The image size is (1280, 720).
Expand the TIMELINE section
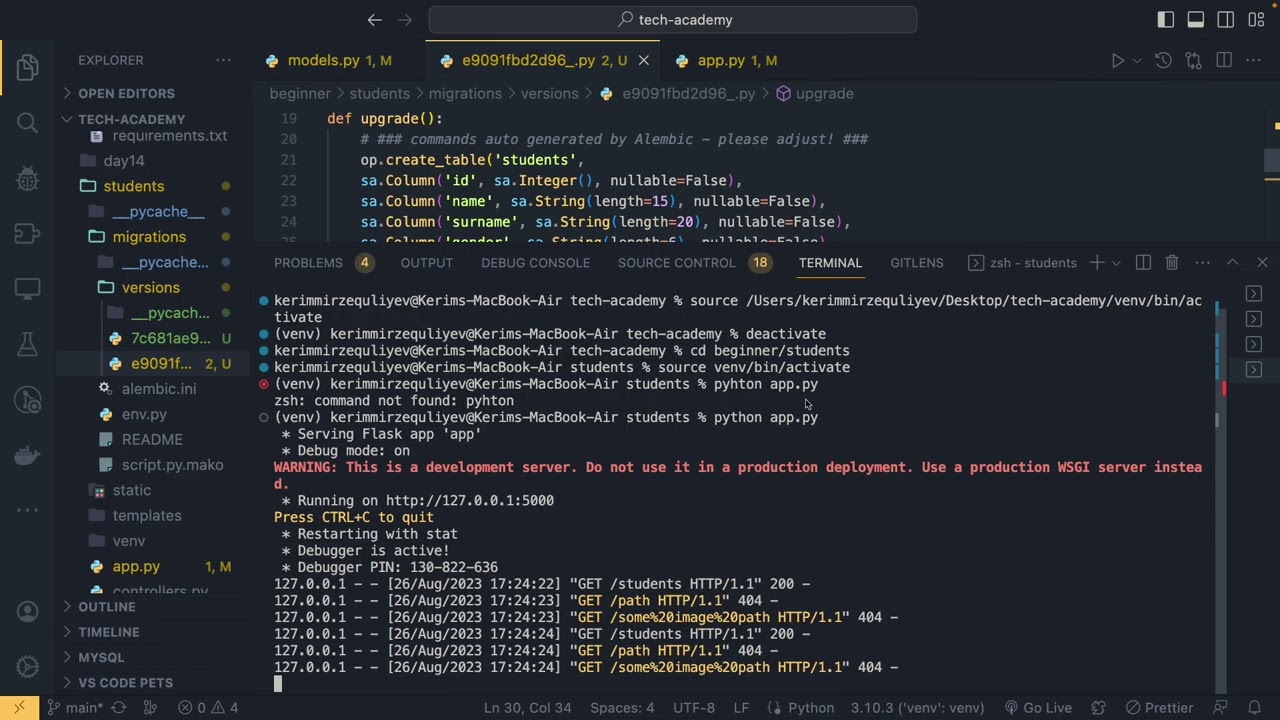(x=109, y=632)
